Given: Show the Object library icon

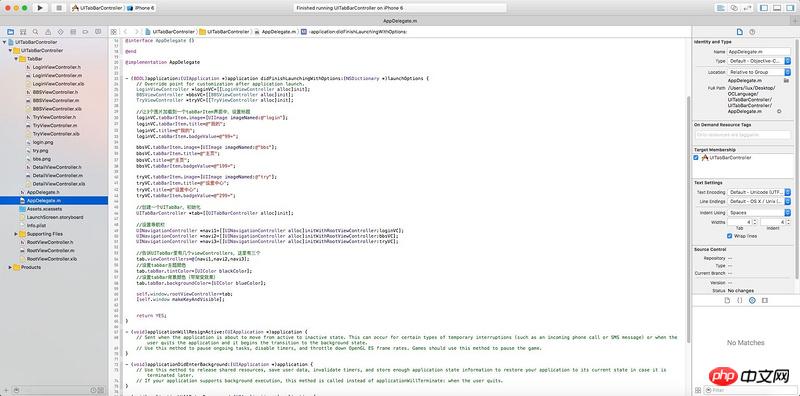Looking at the screenshot, I should 752,301.
